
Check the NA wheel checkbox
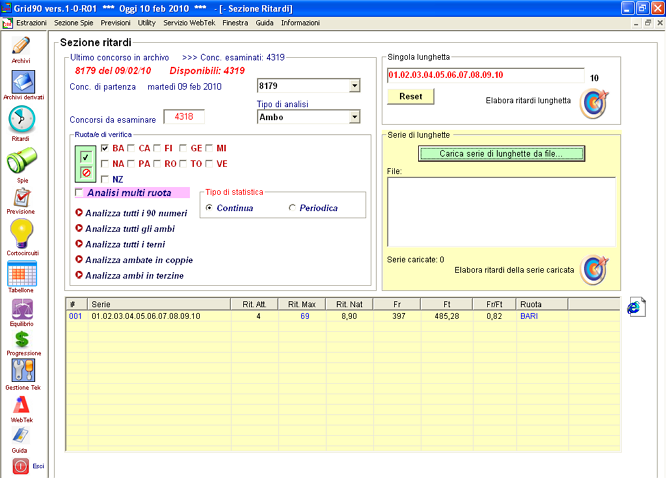point(105,164)
